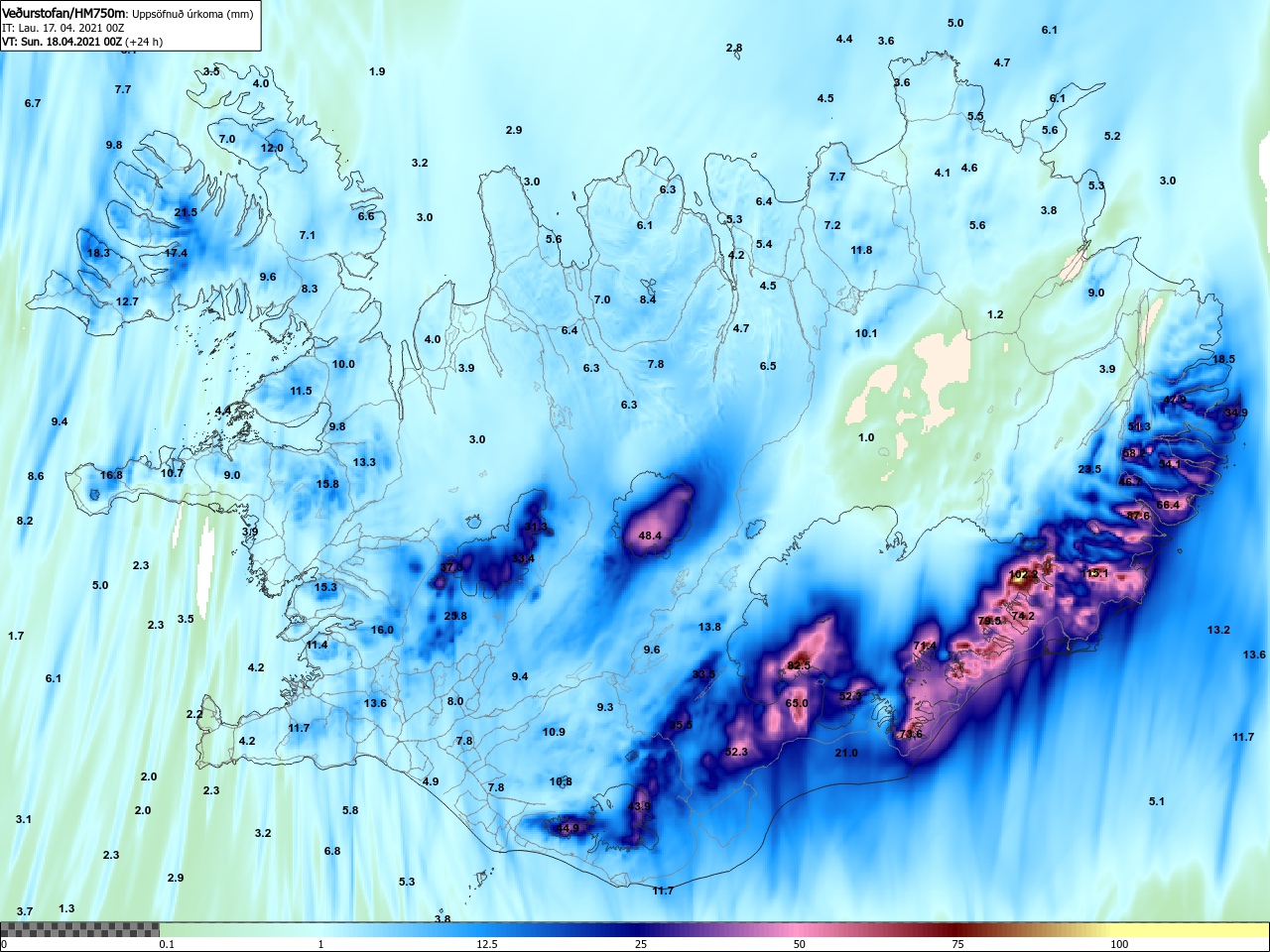
Task: Click the precipitation value 8.0
Action: pyautogui.click(x=455, y=701)
